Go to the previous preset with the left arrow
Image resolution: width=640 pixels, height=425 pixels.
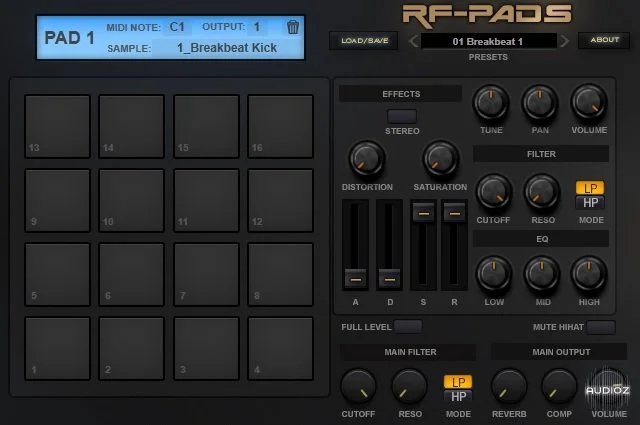[x=413, y=41]
